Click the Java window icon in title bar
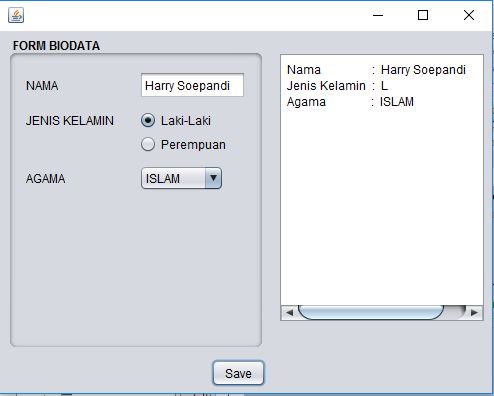This screenshot has height=396, width=494. pyautogui.click(x=16, y=15)
